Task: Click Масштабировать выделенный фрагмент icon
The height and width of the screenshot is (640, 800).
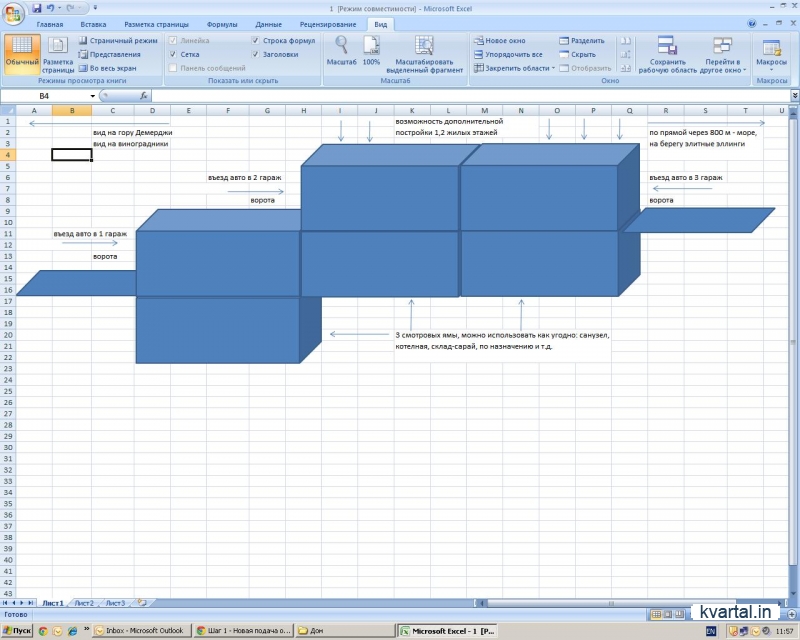Action: (423, 50)
